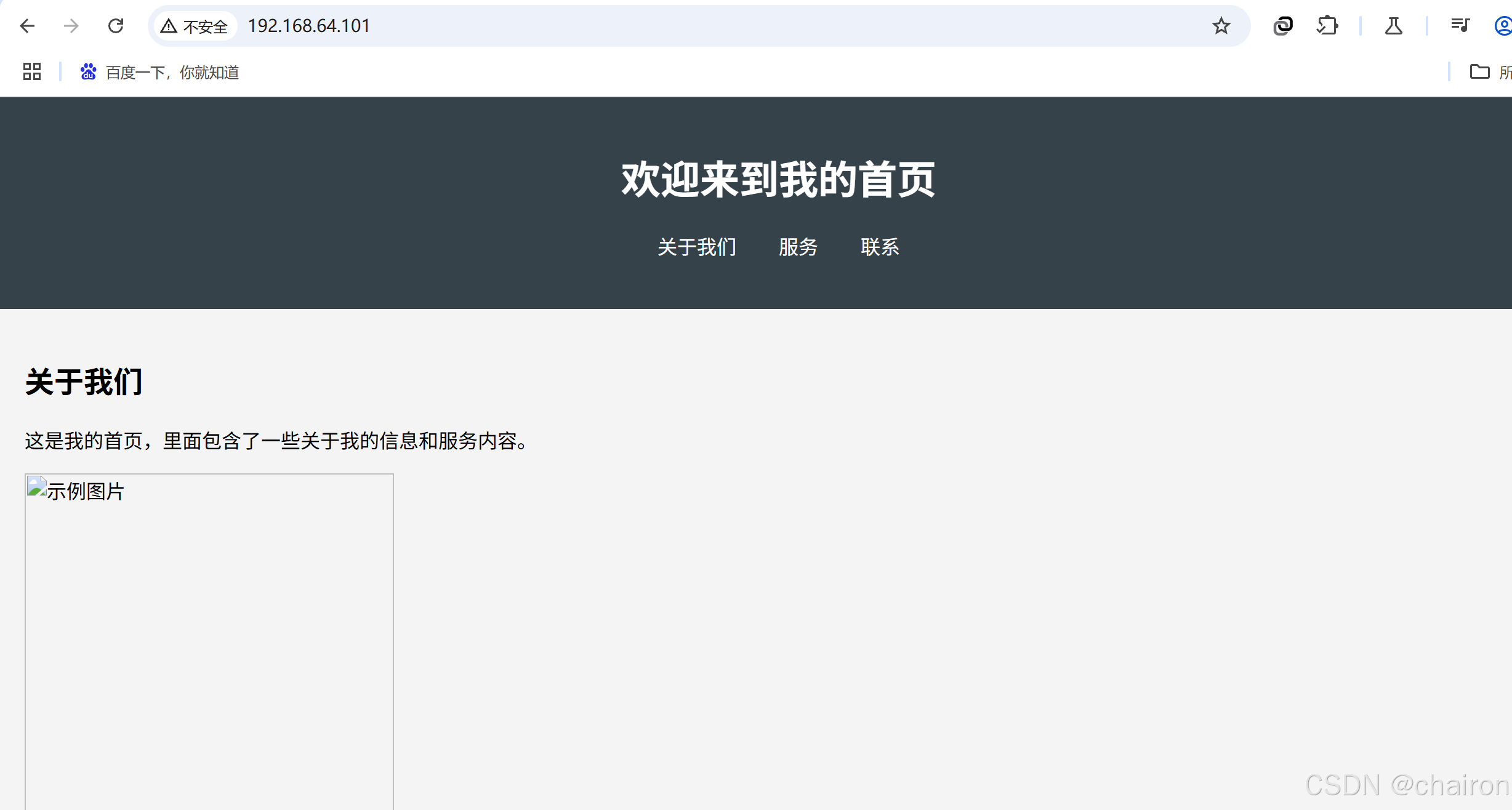Click the 服务 navigation link
The height and width of the screenshot is (810, 1512).
coord(798,247)
